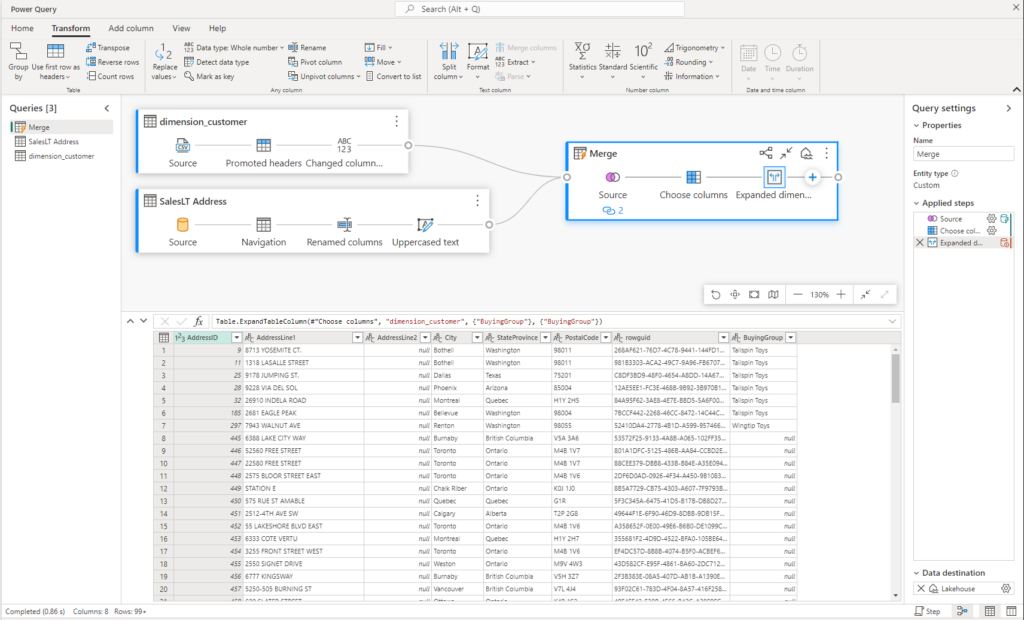Click Count rows in the ribbon
1024x620 pixels.
pyautogui.click(x=110, y=76)
